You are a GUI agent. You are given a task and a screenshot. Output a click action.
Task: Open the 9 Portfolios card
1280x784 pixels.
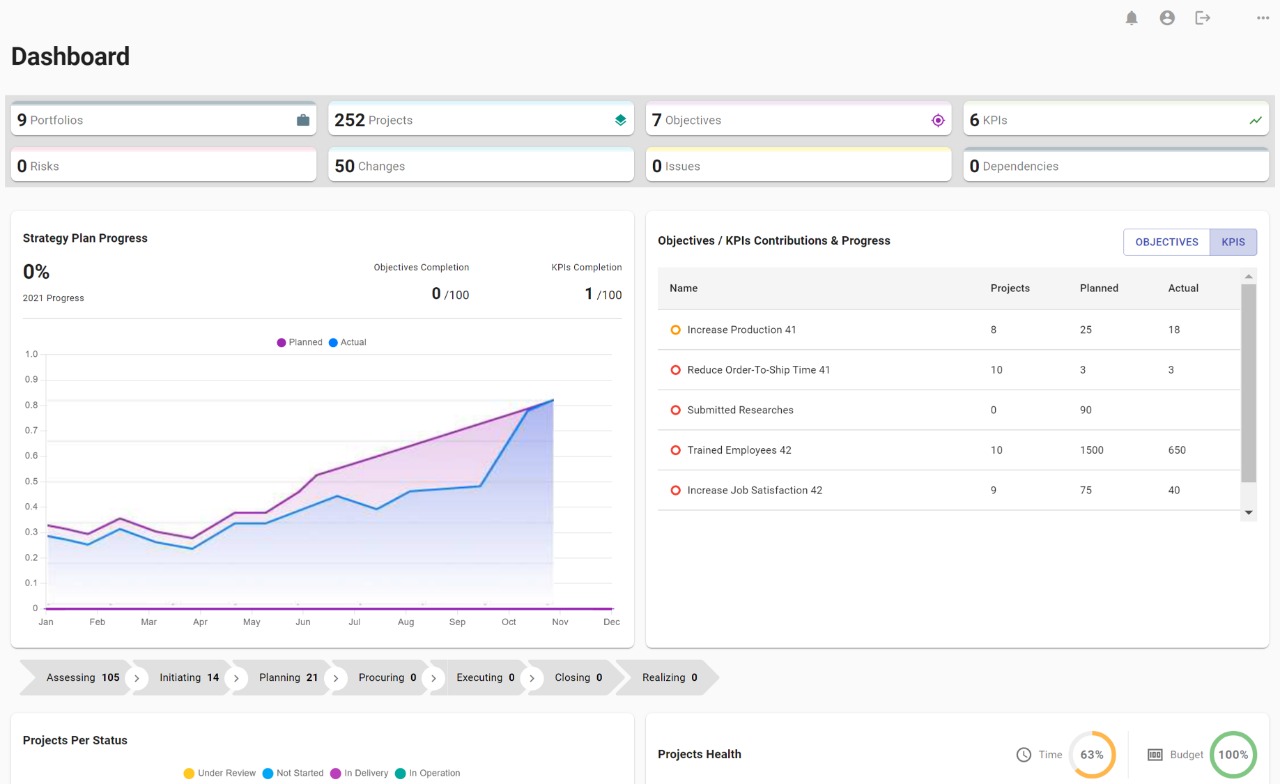tap(164, 119)
